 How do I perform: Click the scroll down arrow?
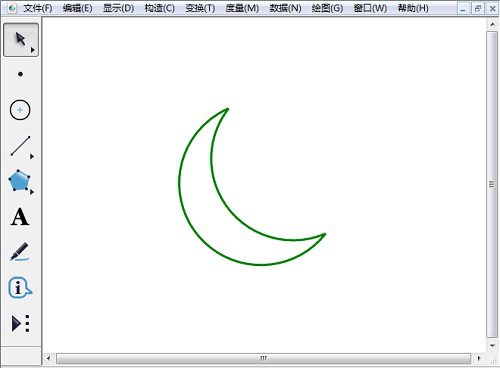[492, 345]
